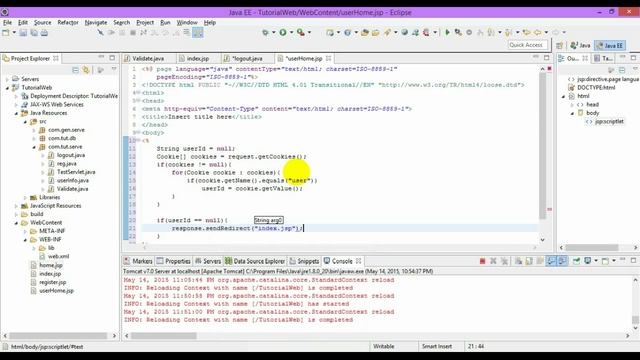Collapse the WebContent folder node
The height and width of the screenshot is (360, 640).
point(16,223)
